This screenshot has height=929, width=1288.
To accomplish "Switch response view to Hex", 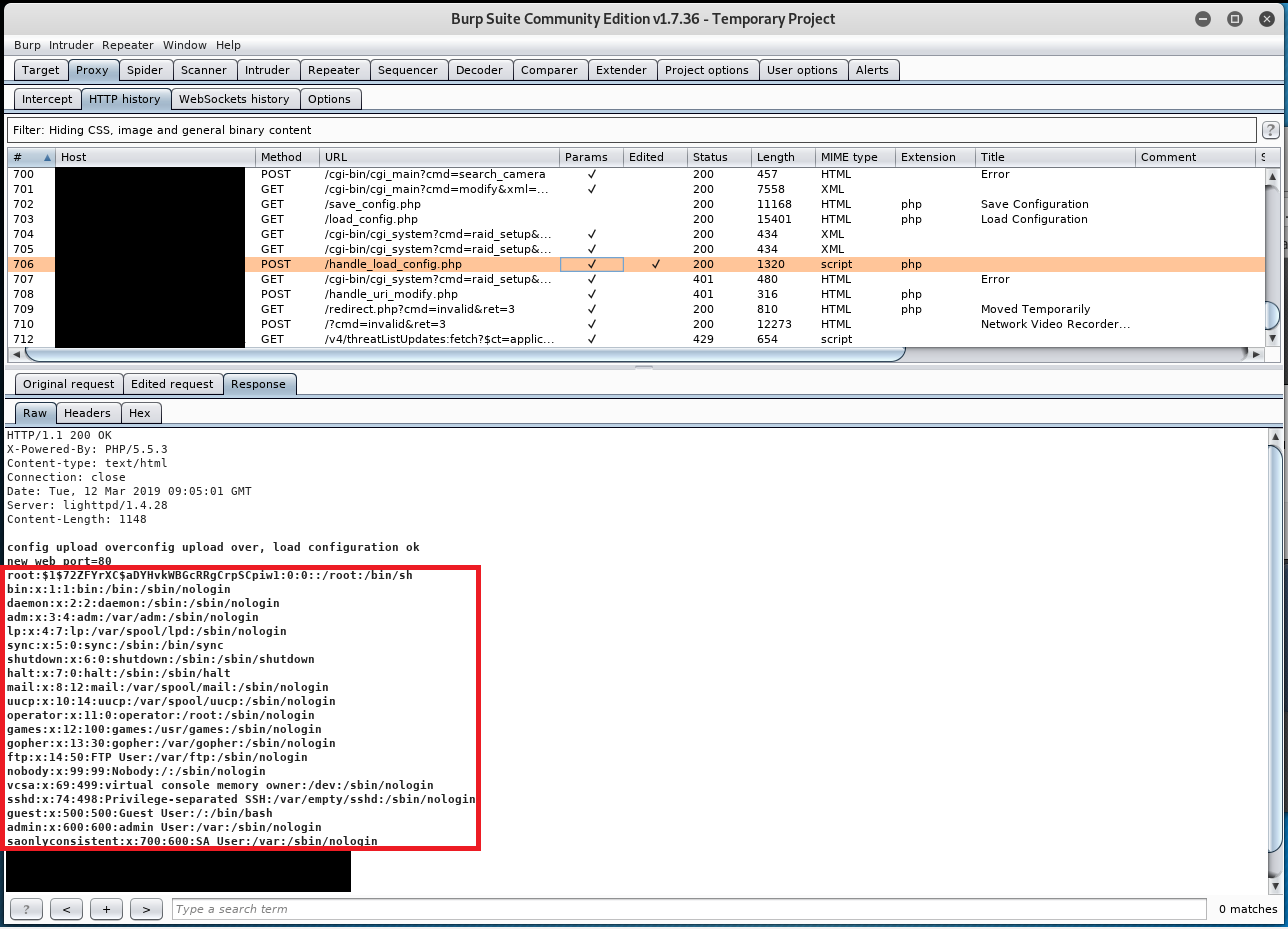I will tap(140, 413).
